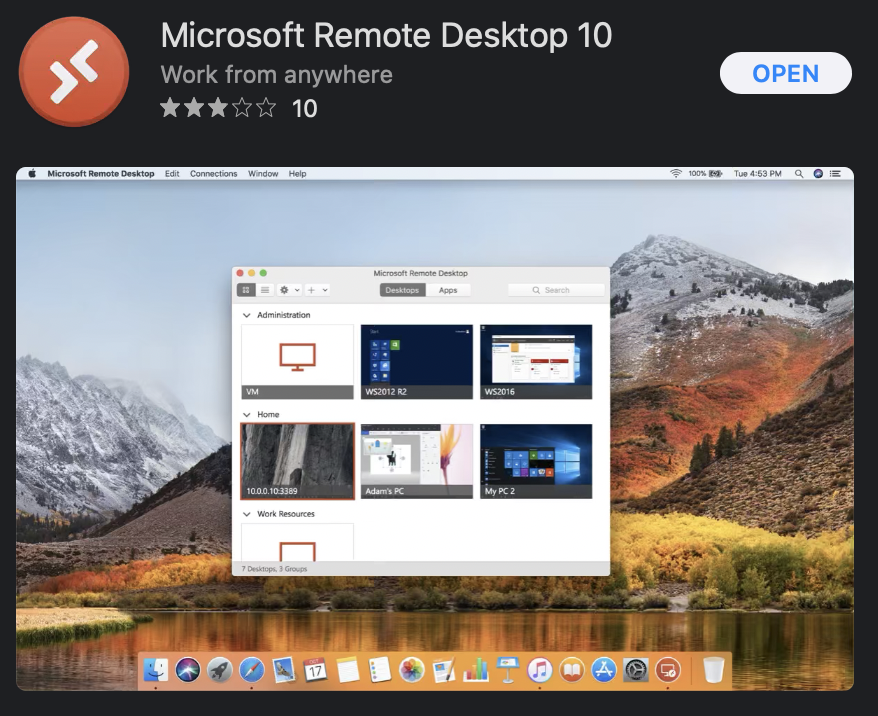Open Reminders from the dock

point(380,670)
